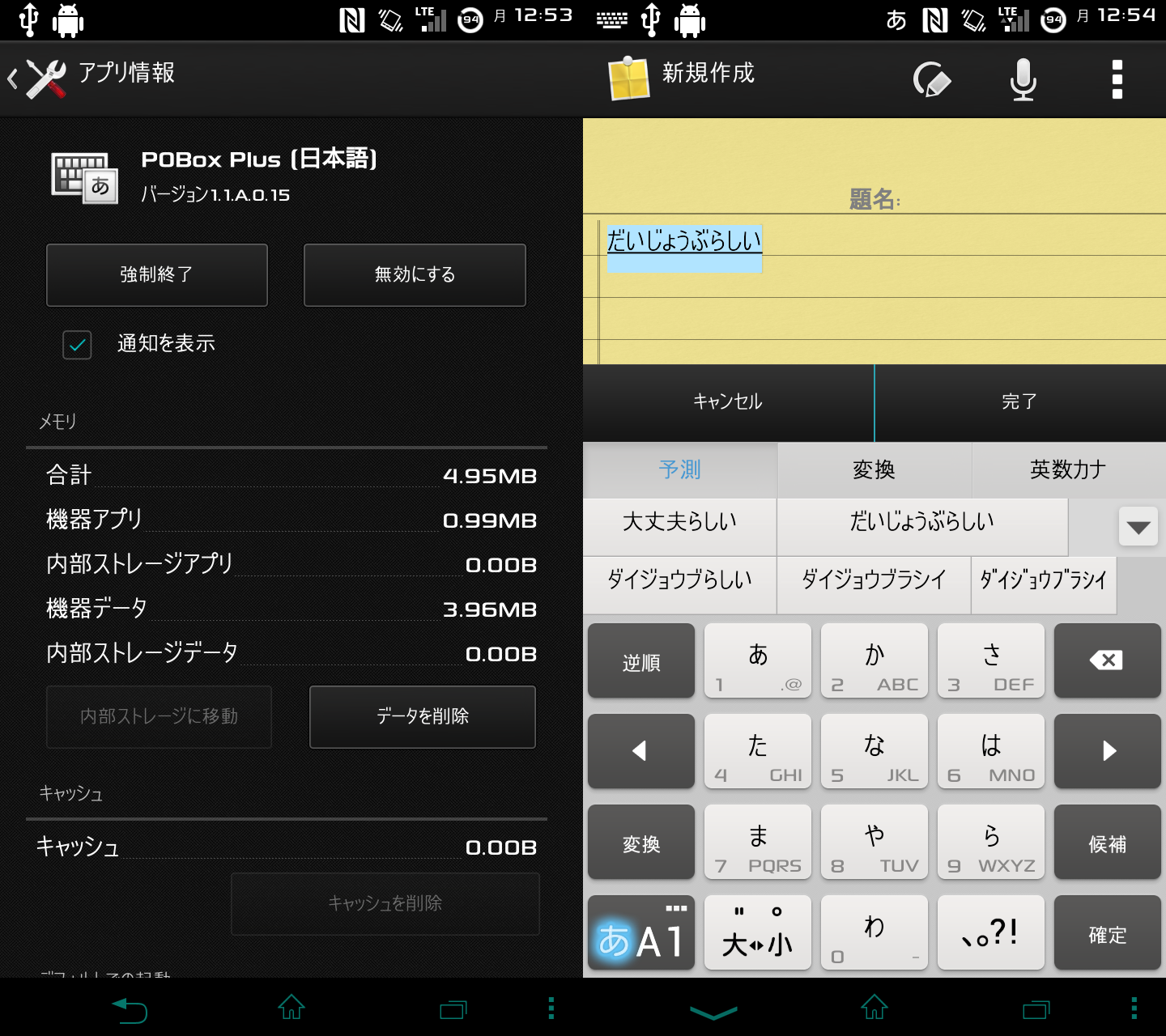The width and height of the screenshot is (1166, 1036).
Task: Tap the POBox Plus keyboard app icon
Action: 85,177
